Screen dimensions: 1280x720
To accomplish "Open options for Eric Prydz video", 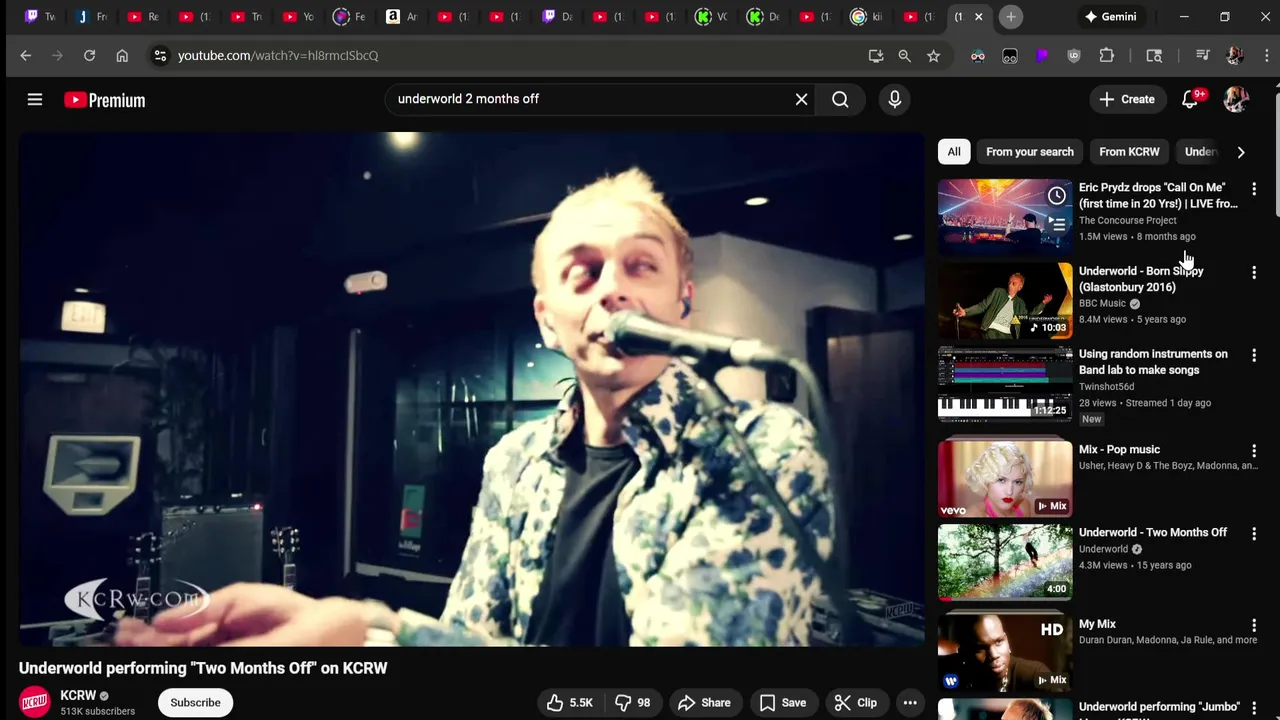I will (1254, 189).
